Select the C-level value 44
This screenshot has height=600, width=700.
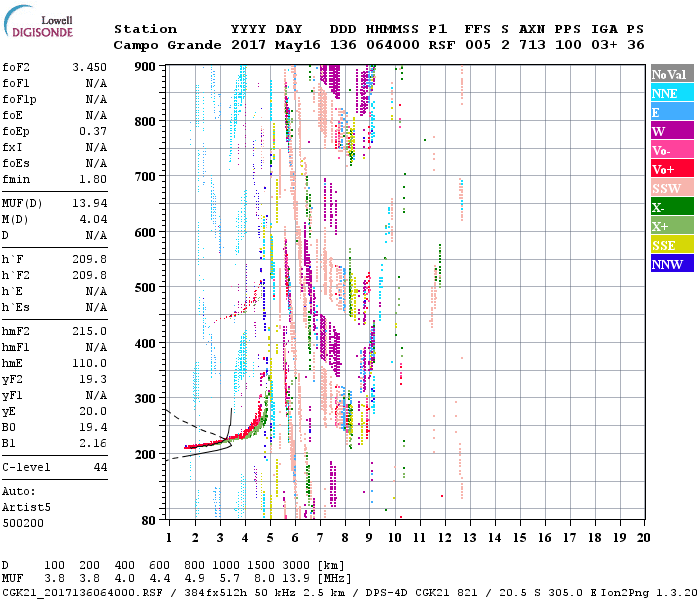tap(100, 467)
